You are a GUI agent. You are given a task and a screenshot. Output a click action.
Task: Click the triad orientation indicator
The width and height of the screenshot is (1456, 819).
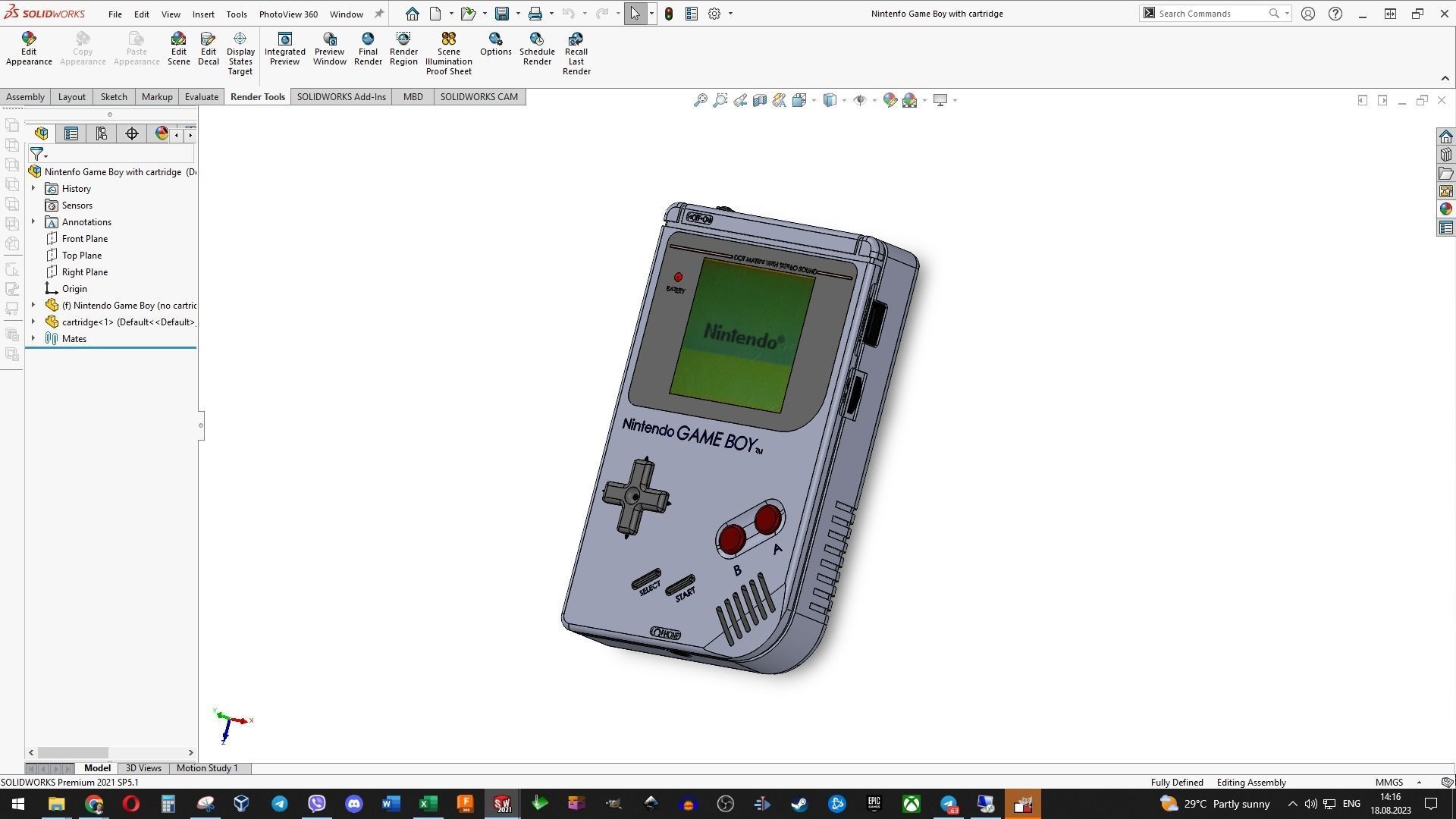click(232, 725)
